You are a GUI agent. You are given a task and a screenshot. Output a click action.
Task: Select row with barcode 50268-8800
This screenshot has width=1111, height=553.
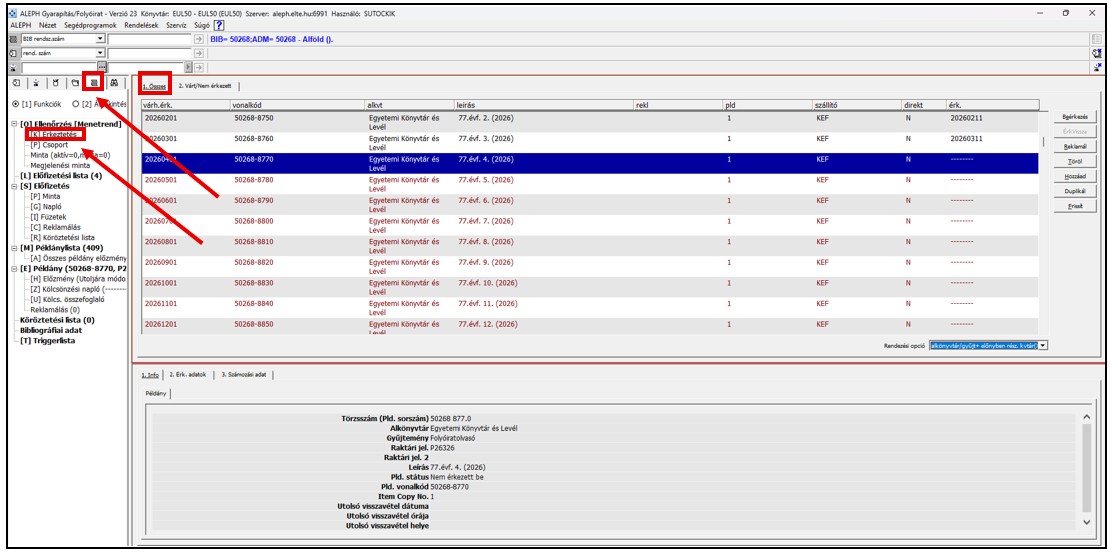(x=590, y=225)
